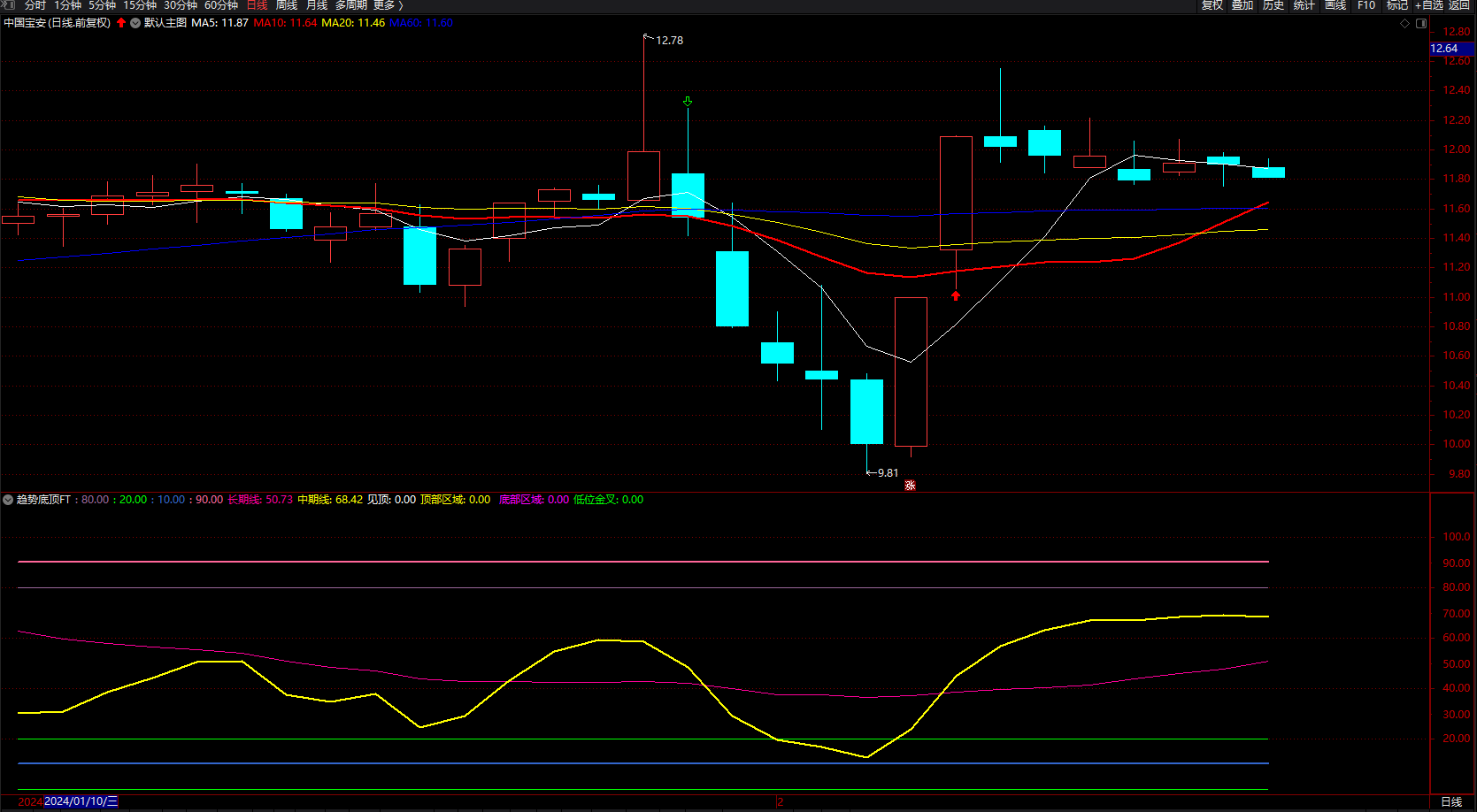Image resolution: width=1477 pixels, height=812 pixels.
Task: Switch to the 周线 weekly period tab
Action: pyautogui.click(x=287, y=5)
